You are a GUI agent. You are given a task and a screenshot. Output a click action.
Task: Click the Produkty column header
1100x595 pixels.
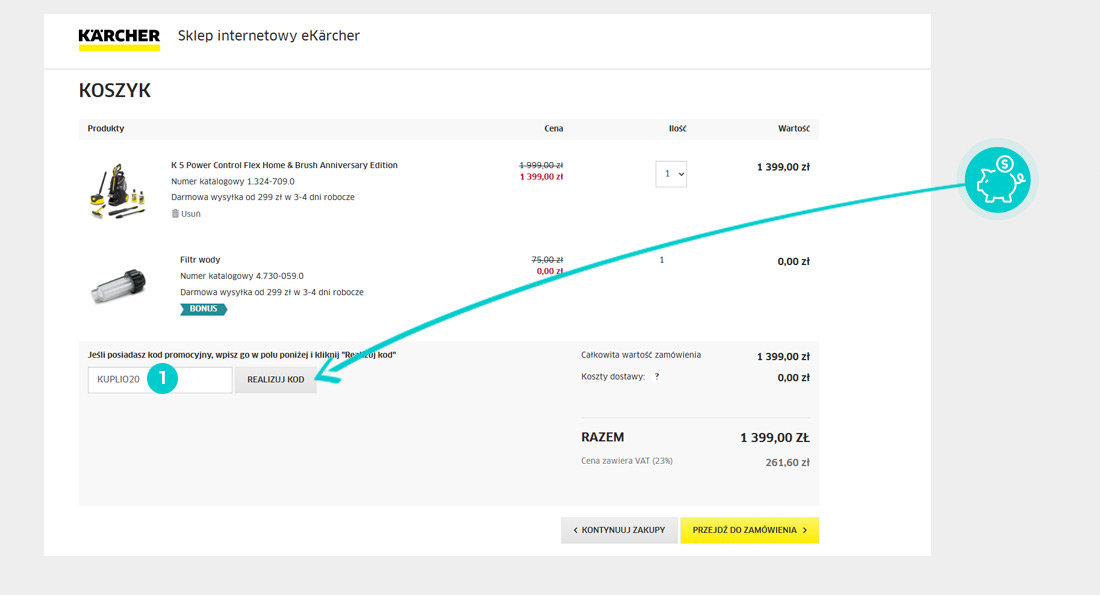[x=106, y=128]
